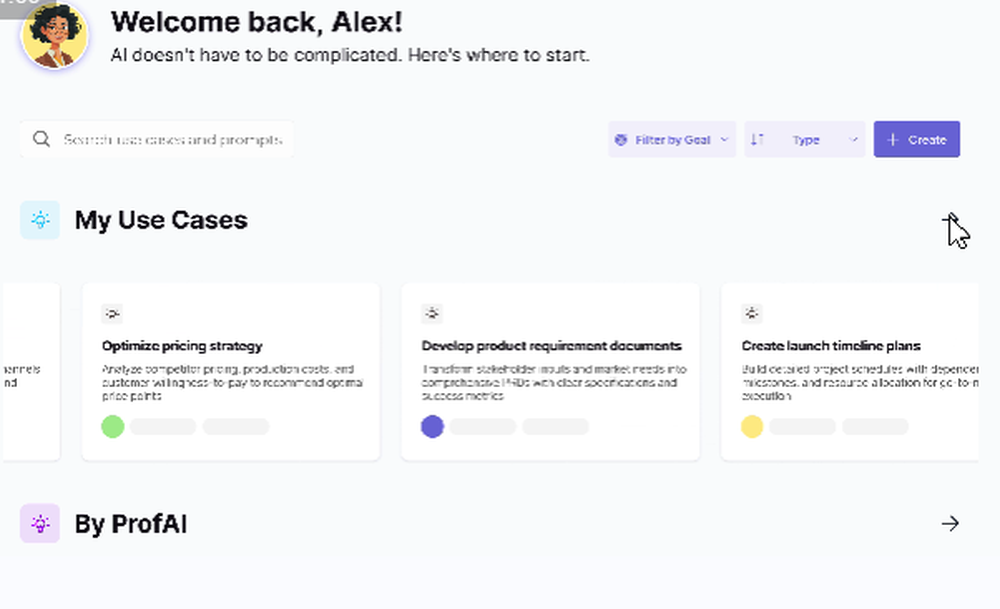1000x609 pixels.
Task: Expand the By ProfAI section
Action: (x=949, y=523)
